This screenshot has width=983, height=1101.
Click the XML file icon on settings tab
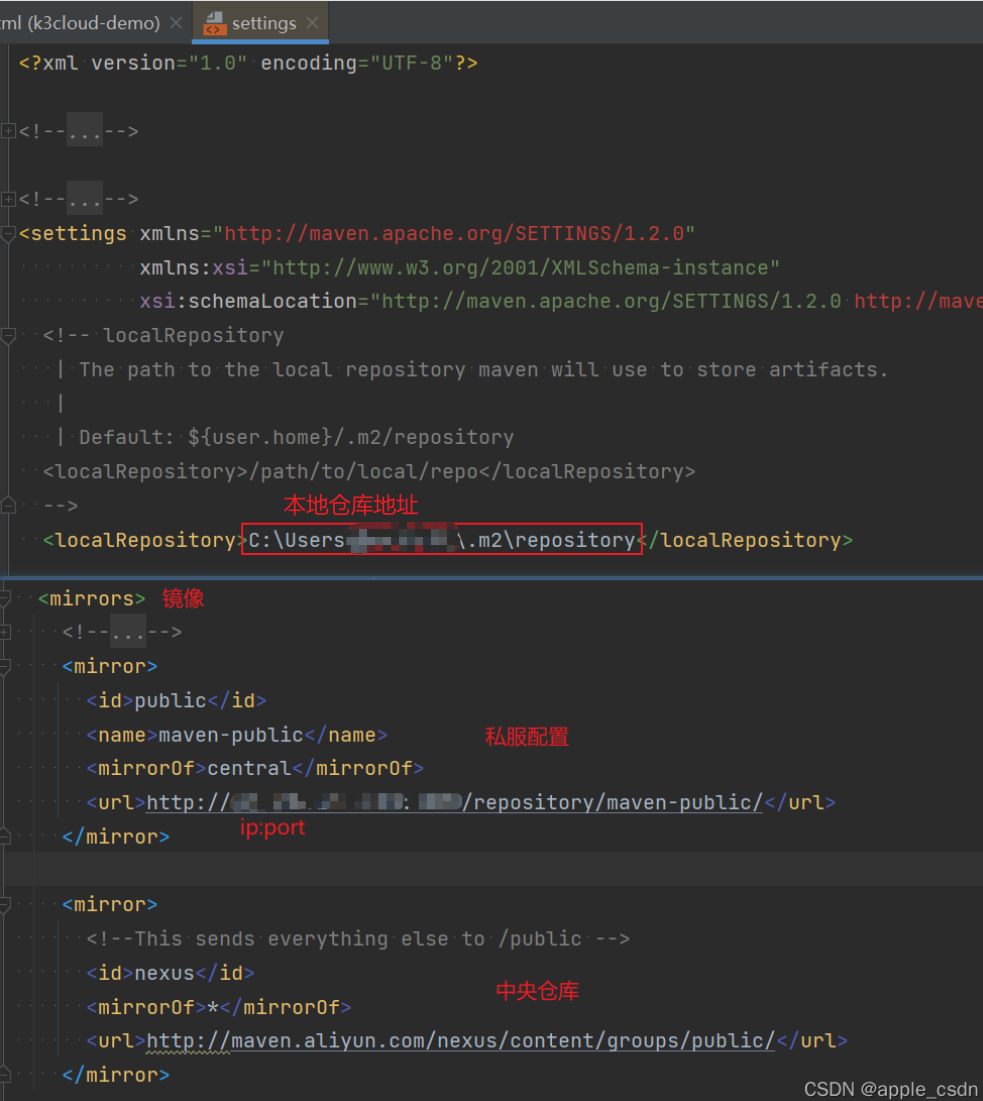click(215, 23)
